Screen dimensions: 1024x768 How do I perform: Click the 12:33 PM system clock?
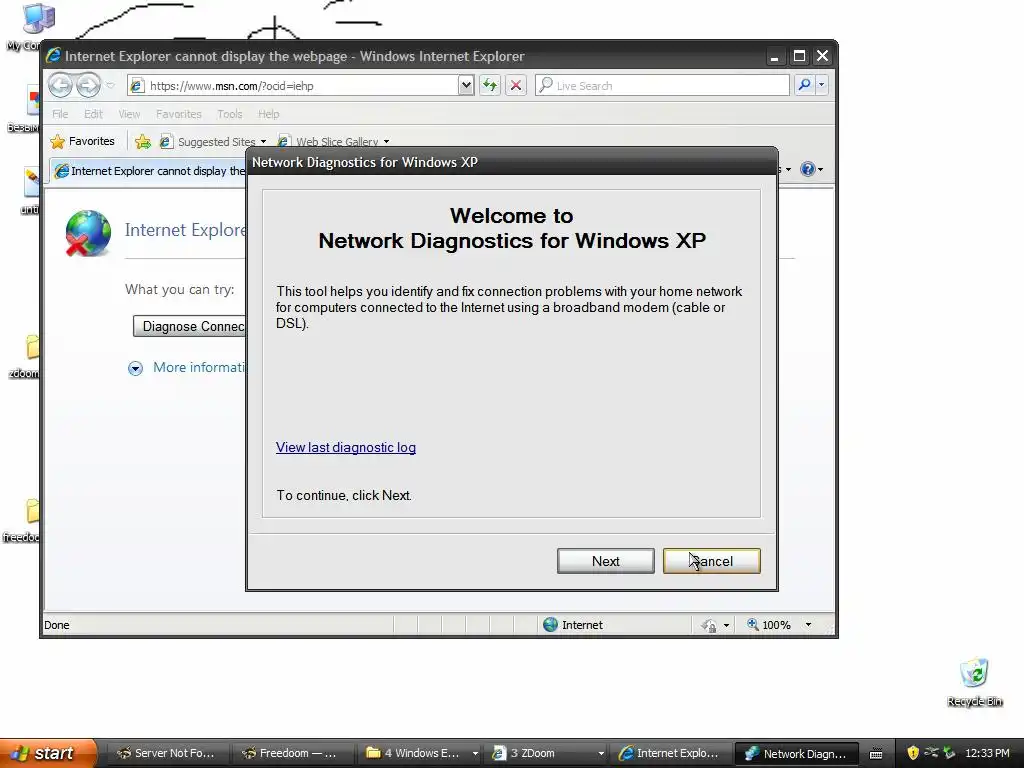tap(987, 753)
